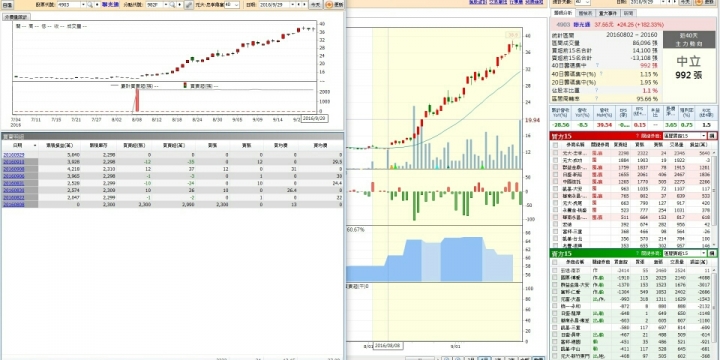Switch to the 重大事件 tab
Image resolution: width=720 pixels, height=360 pixels.
click(x=608, y=13)
